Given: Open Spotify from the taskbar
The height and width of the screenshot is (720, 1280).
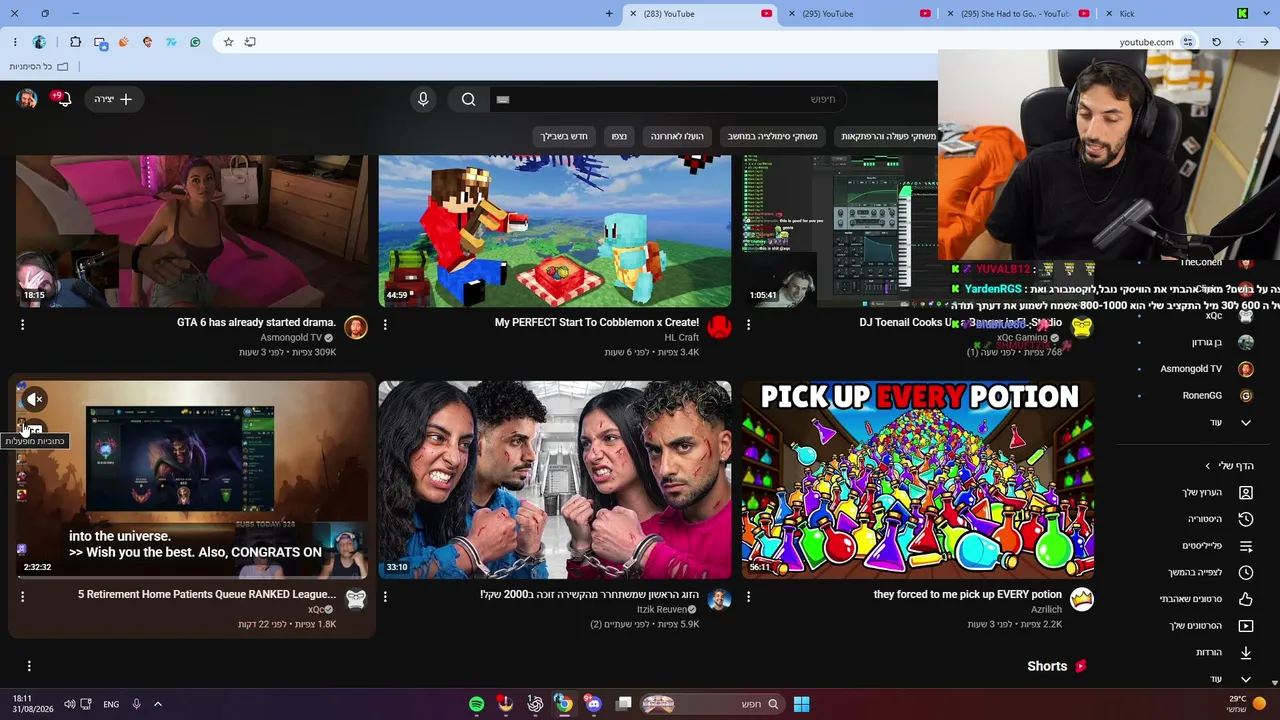Looking at the screenshot, I should pos(477,704).
